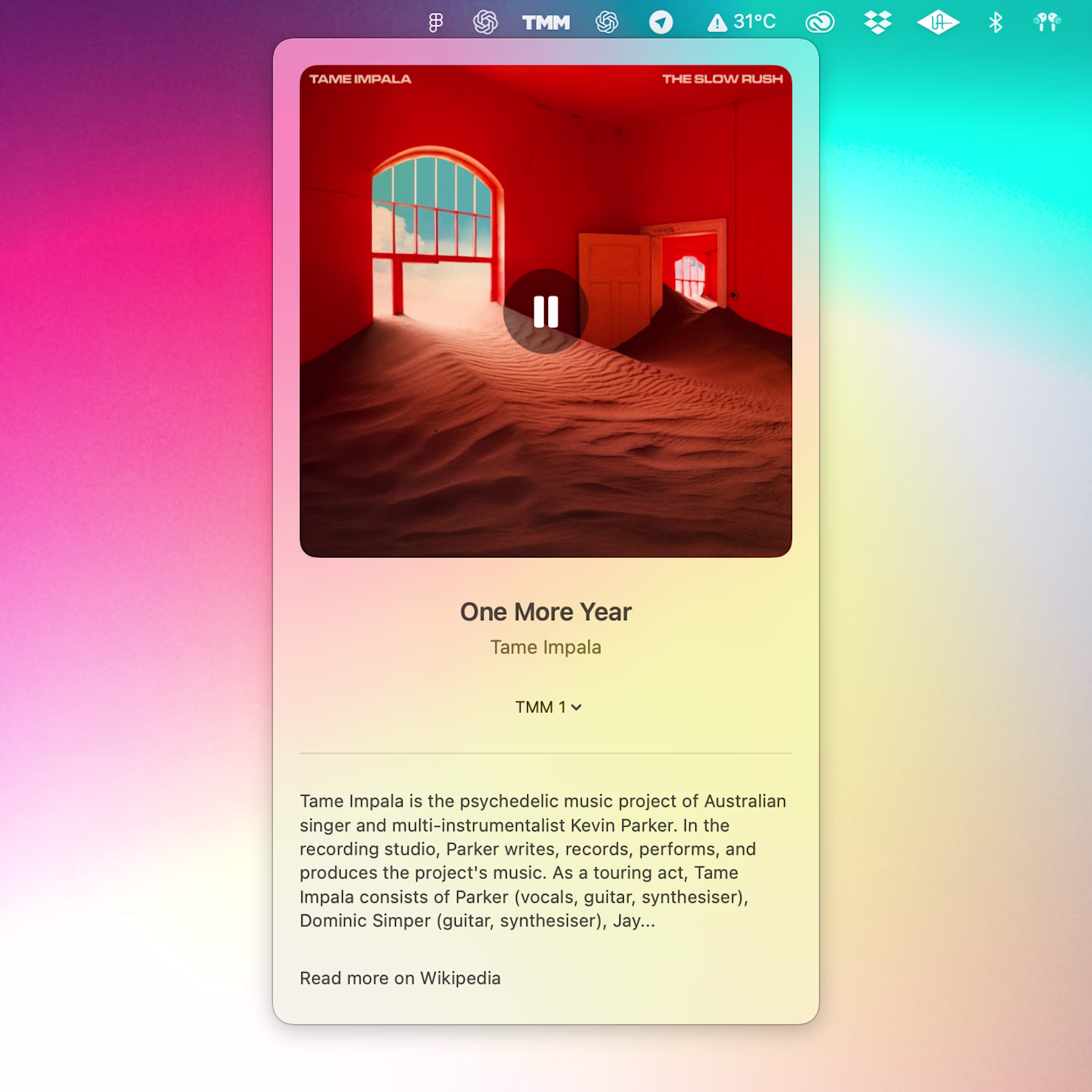The image size is (1092, 1092).
Task: Open the TMM menu bar item
Action: tap(546, 23)
